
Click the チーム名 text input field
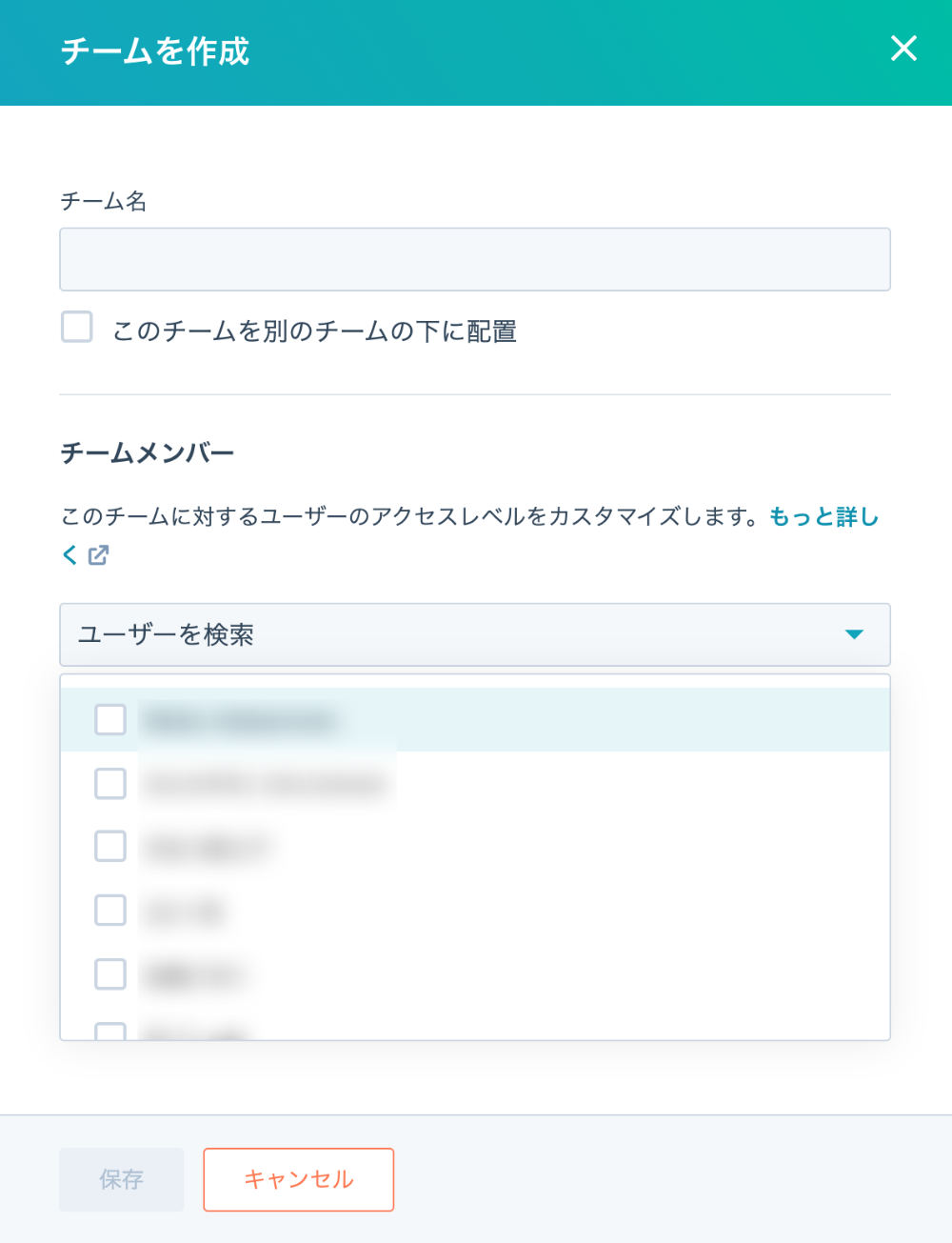coord(475,259)
